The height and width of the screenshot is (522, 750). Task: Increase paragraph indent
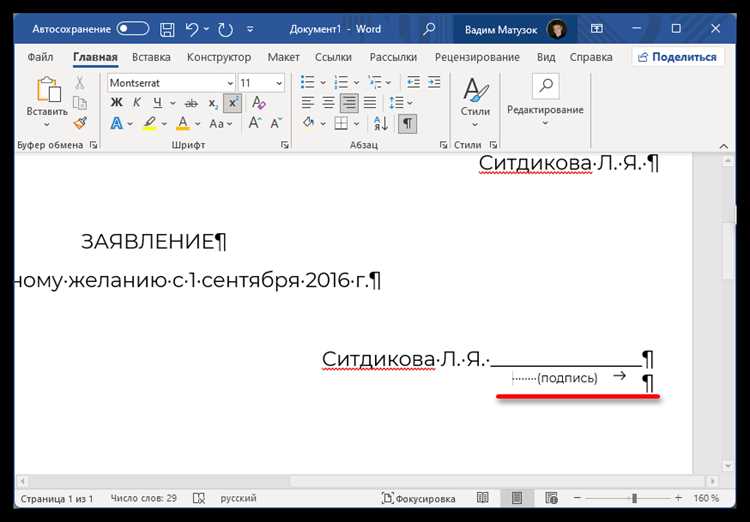pos(434,82)
